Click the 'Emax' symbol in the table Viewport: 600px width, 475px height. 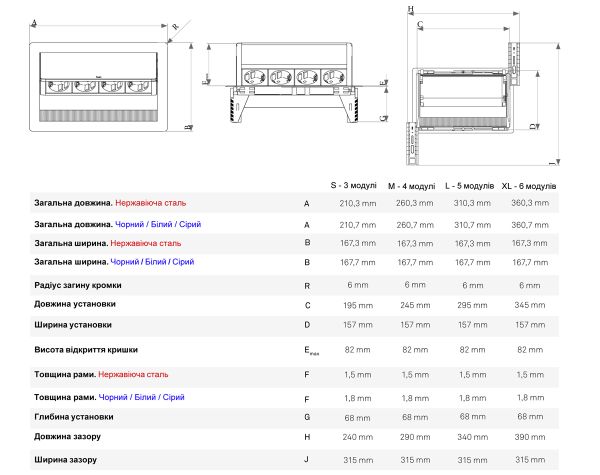pos(310,351)
